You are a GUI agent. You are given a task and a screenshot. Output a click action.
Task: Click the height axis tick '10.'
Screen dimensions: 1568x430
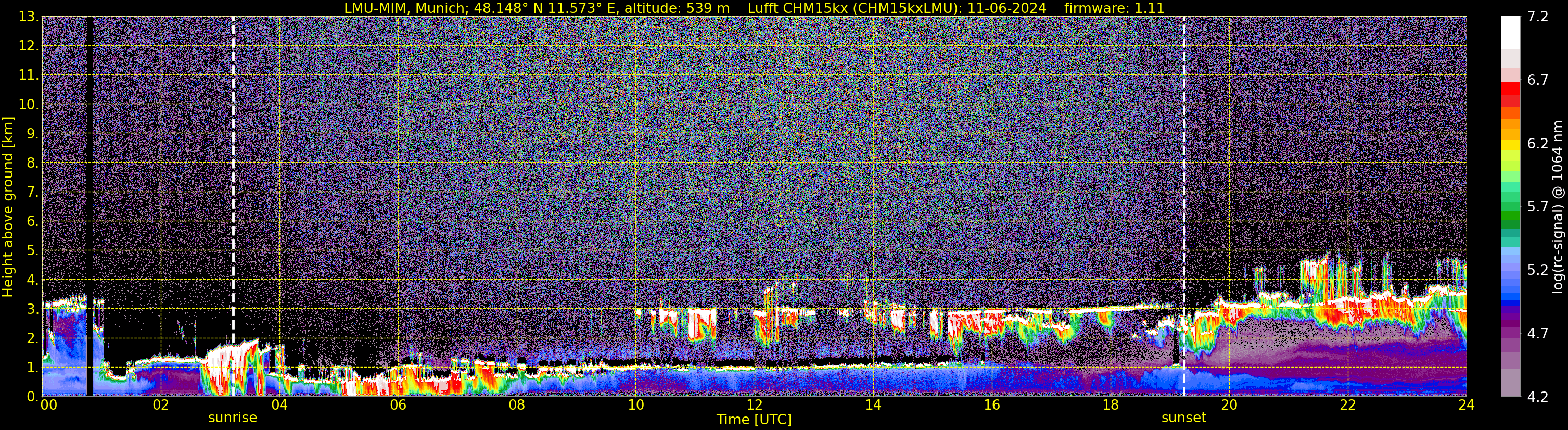coord(29,104)
